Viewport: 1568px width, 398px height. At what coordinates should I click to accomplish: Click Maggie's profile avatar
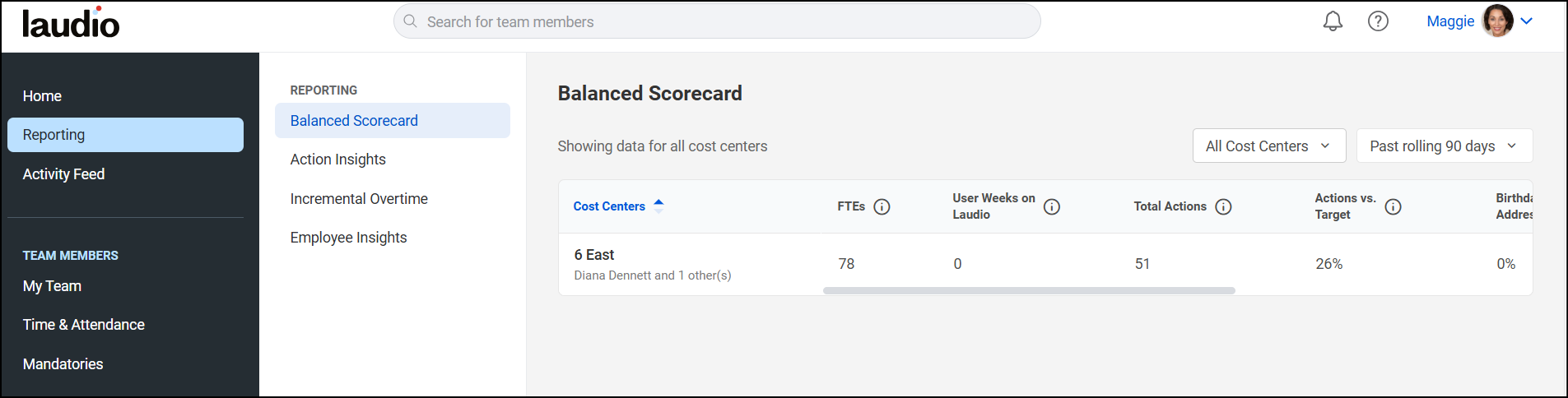tap(1497, 21)
